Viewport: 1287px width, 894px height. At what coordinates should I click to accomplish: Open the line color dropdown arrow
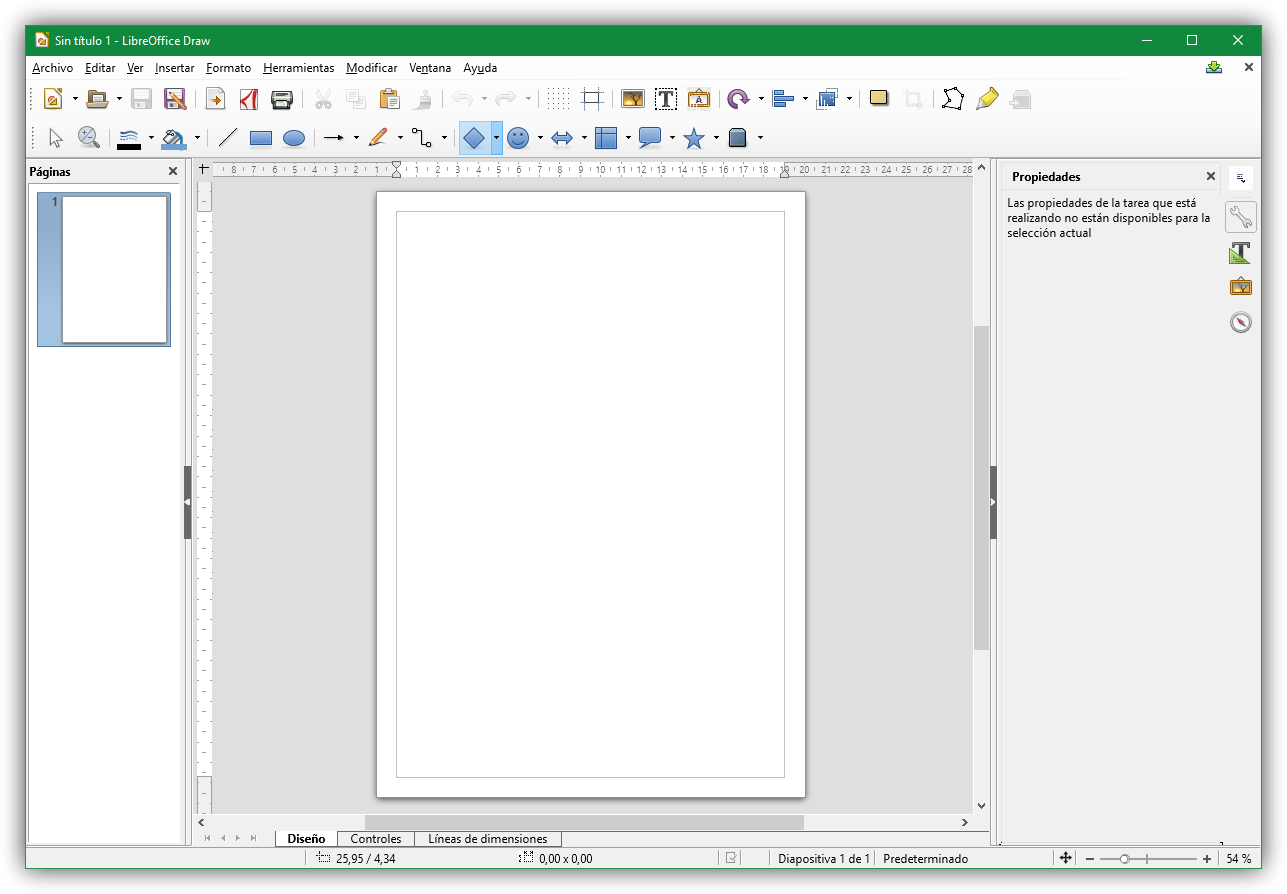151,139
